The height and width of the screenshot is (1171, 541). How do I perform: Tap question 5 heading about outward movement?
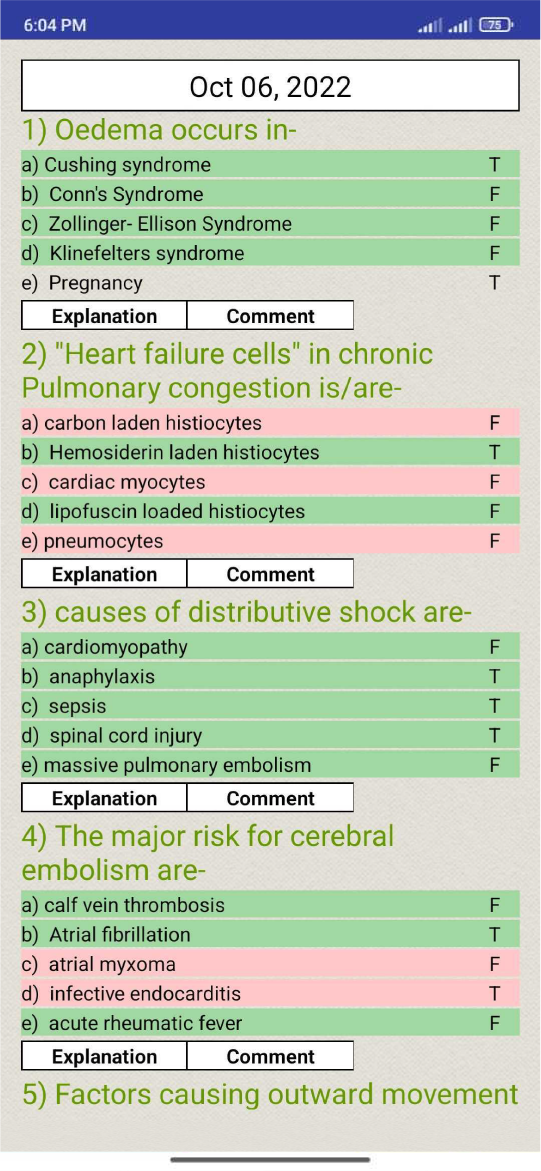tap(270, 1095)
